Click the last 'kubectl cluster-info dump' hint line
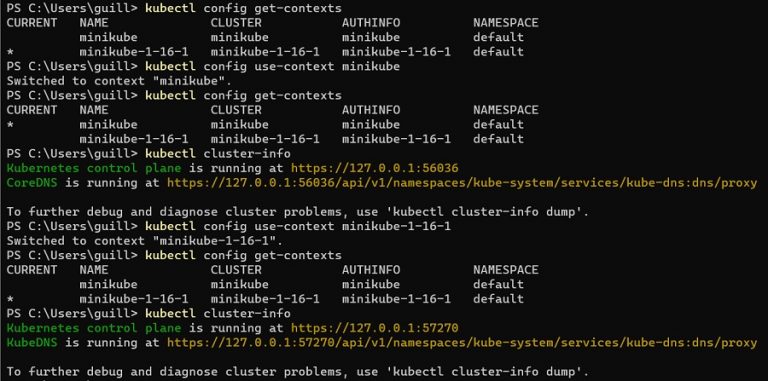Screen dimensions: 768x381 click(x=298, y=372)
